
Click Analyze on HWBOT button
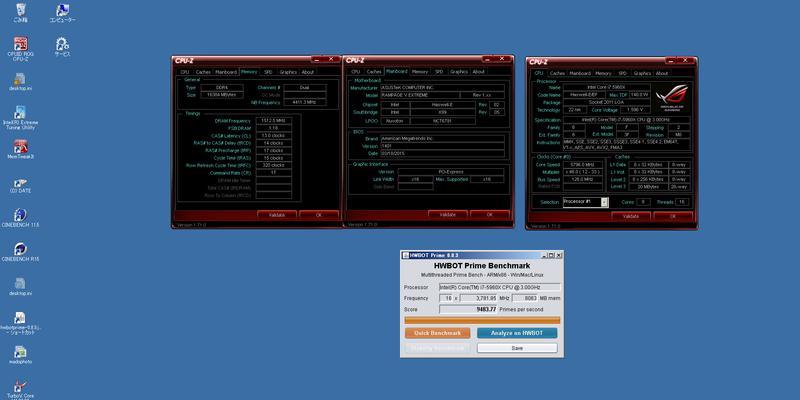517,333
